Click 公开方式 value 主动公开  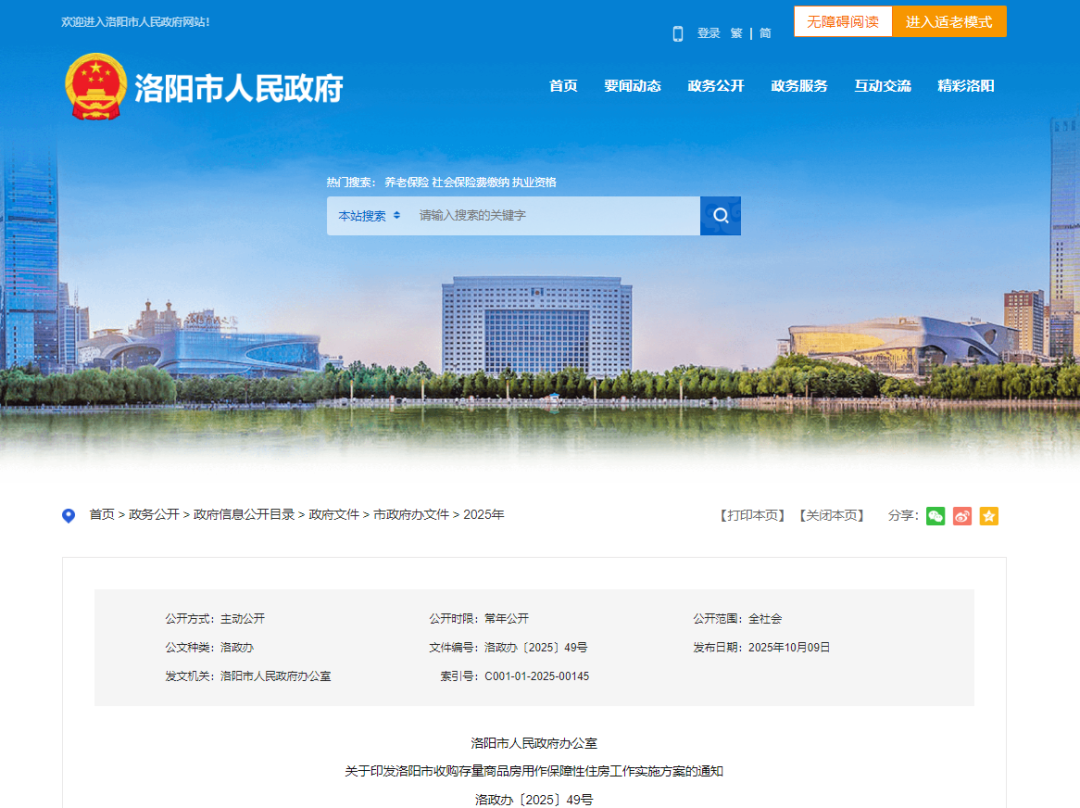click(x=242, y=619)
